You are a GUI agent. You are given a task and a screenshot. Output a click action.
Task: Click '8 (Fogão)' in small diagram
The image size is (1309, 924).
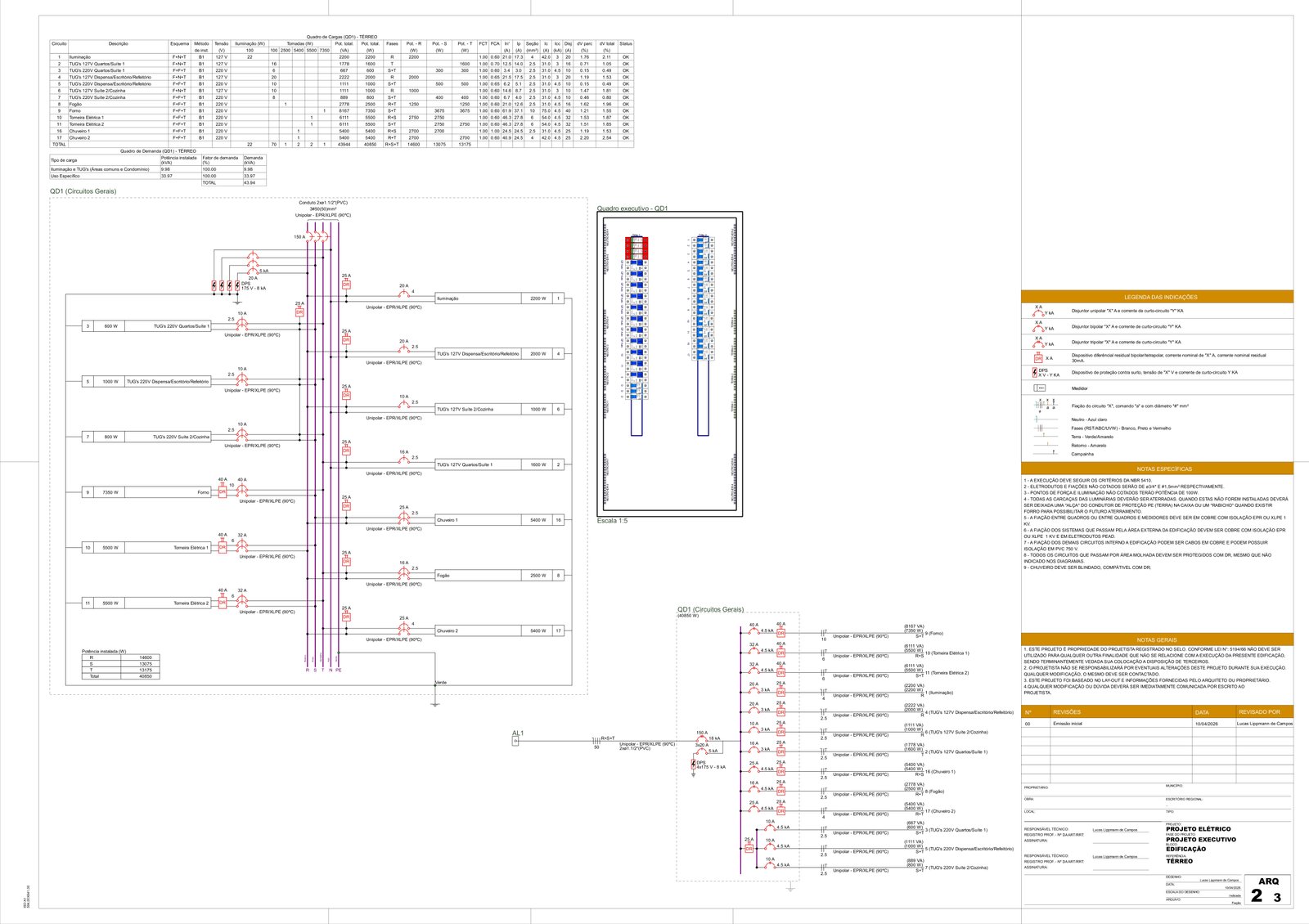pos(935,792)
